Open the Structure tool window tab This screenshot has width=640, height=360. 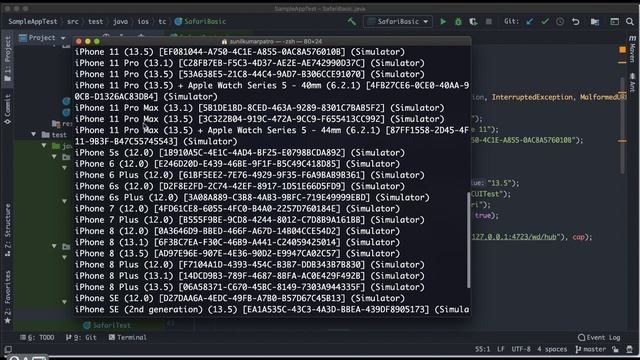[7, 230]
